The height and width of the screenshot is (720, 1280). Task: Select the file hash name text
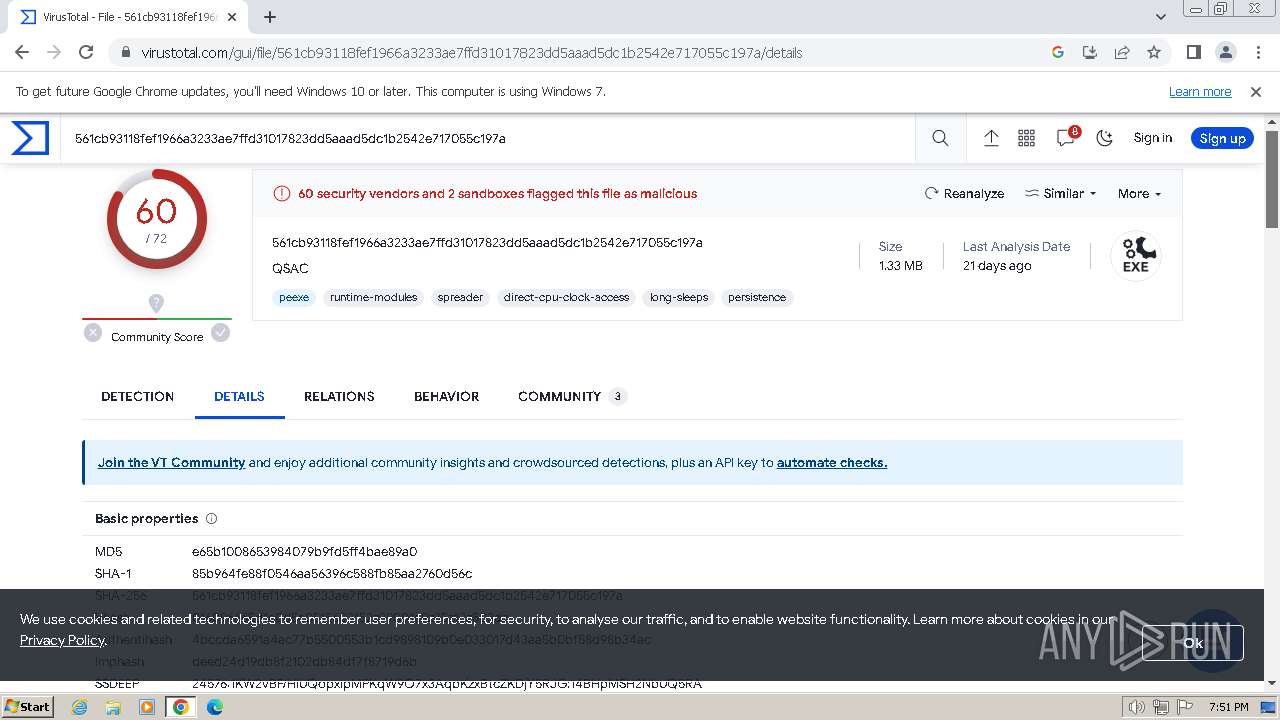pyautogui.click(x=487, y=243)
